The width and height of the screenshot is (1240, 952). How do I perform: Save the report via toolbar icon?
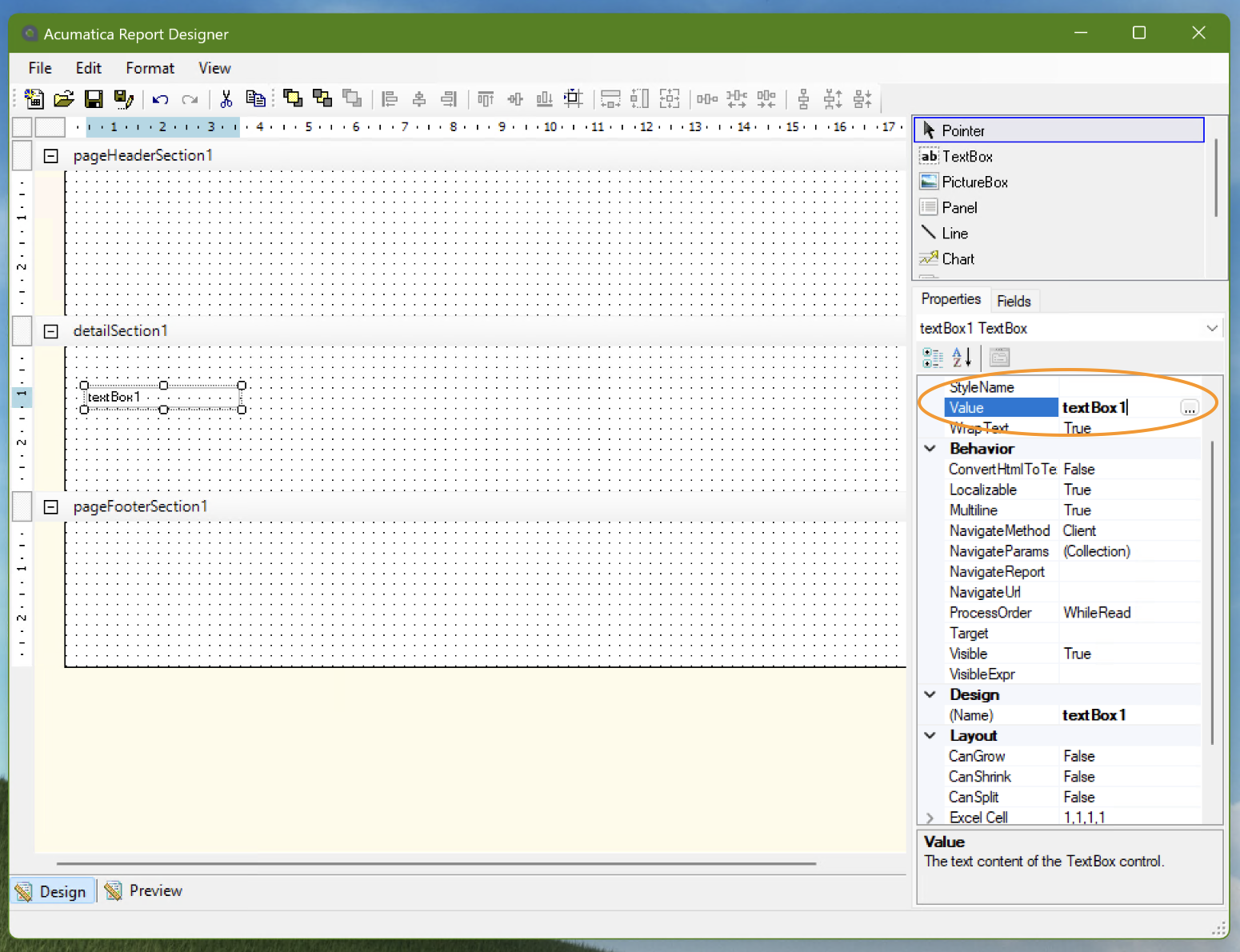click(x=94, y=98)
